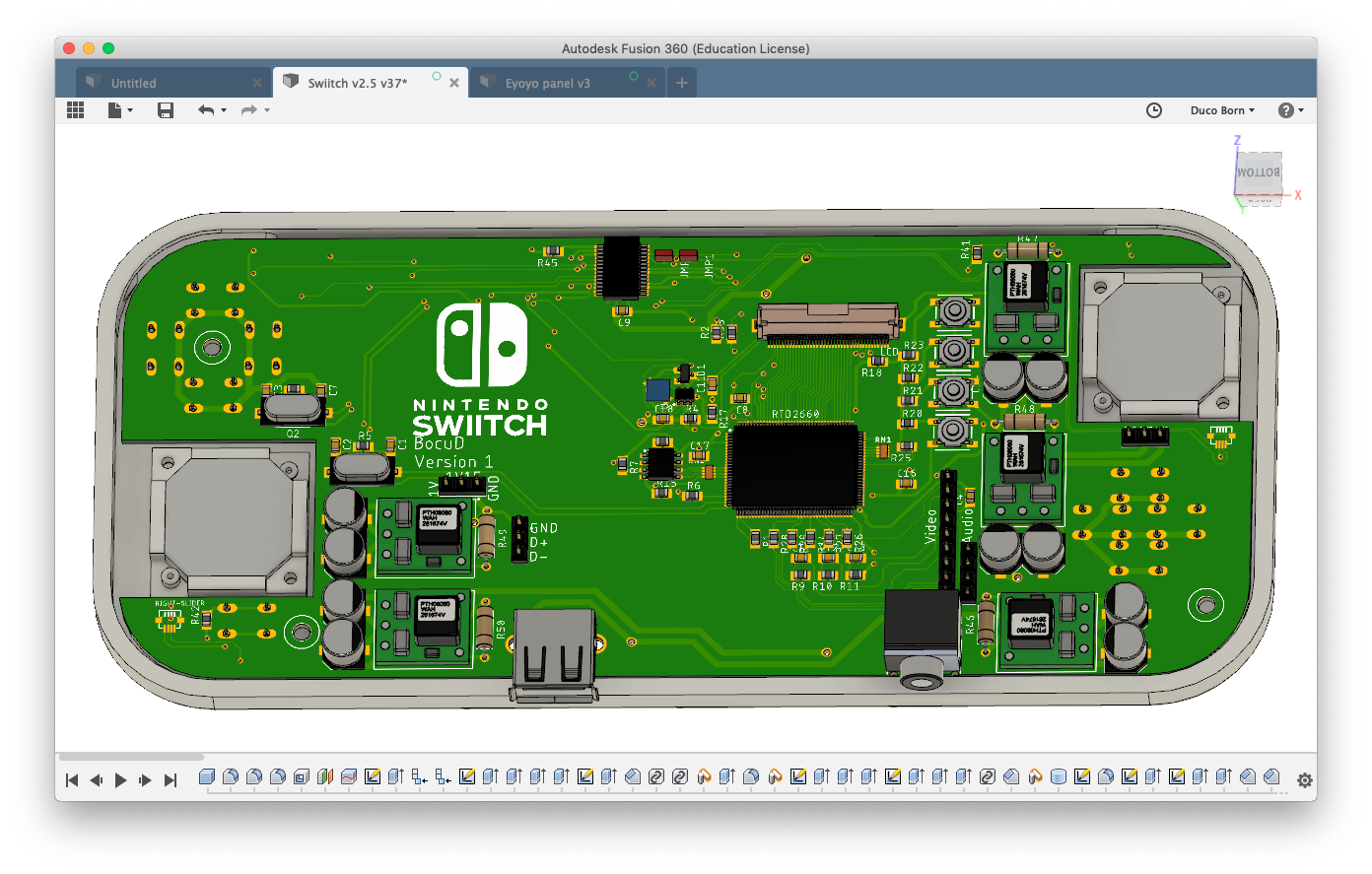Image resolution: width=1372 pixels, height=874 pixels.
Task: Select the Swiitch v2.5 v37* tab
Action: tap(371, 83)
